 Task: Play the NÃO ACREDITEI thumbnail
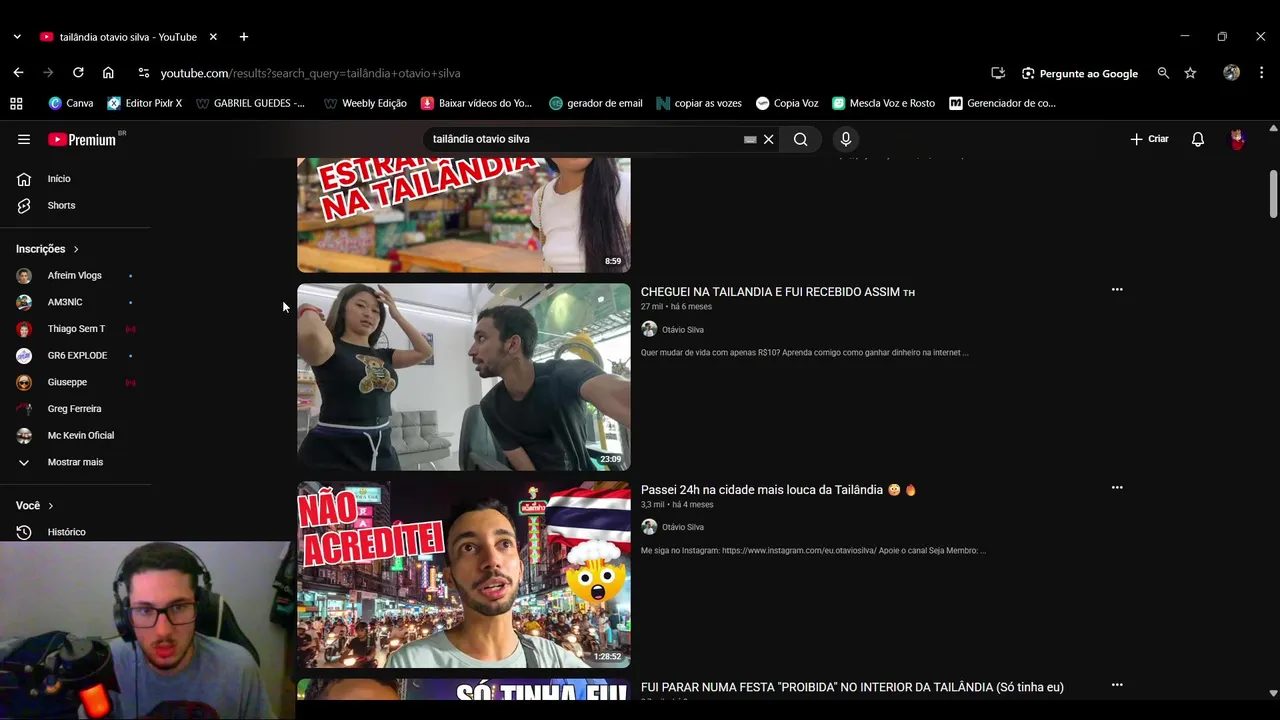pyautogui.click(x=464, y=575)
